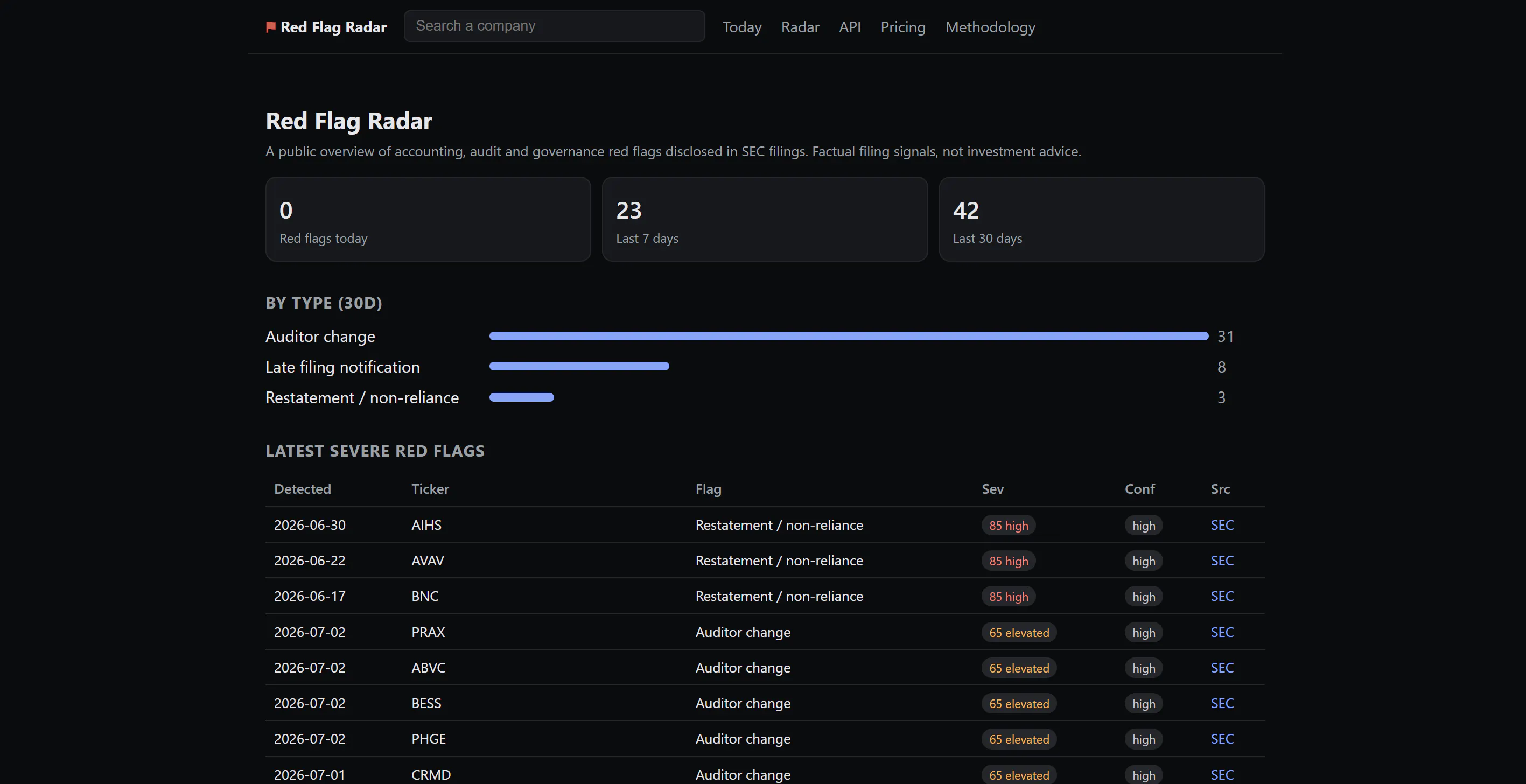The image size is (1526, 784).
Task: Select the Last 7 days card
Action: (765, 219)
